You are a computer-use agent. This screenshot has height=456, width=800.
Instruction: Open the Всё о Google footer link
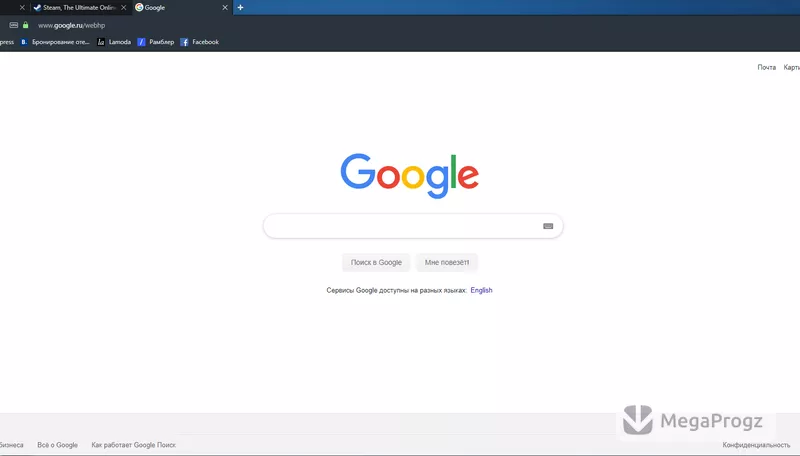[x=58, y=445]
